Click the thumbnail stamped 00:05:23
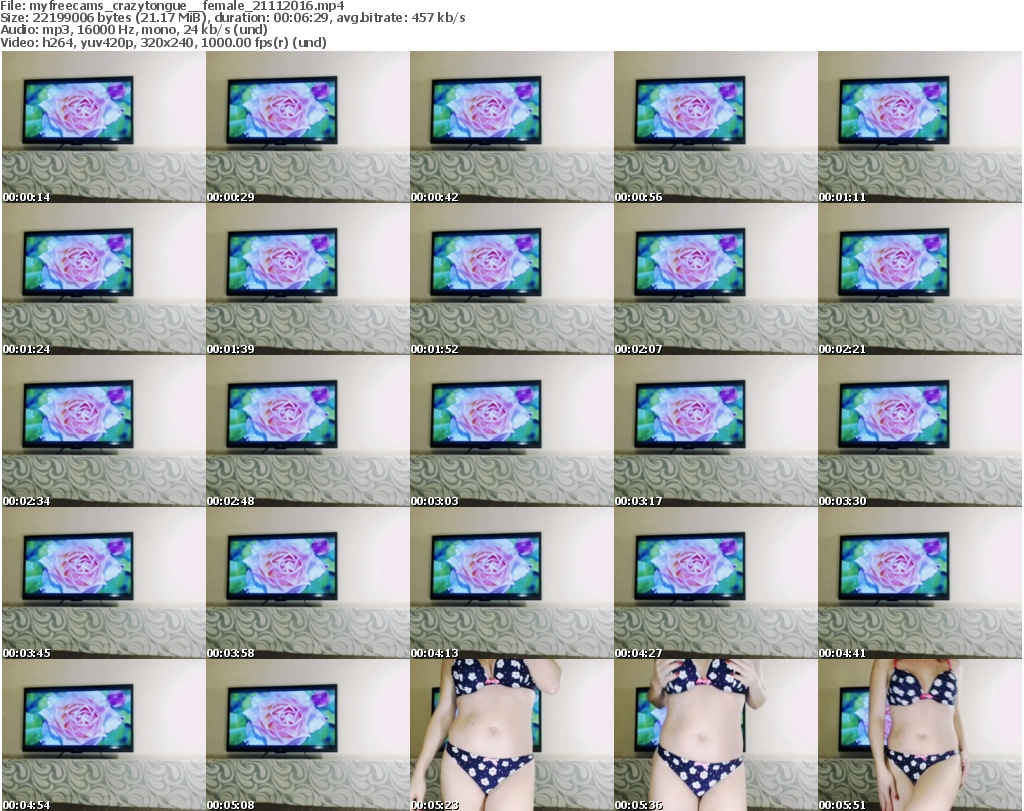This screenshot has width=1024, height=811. coord(511,735)
